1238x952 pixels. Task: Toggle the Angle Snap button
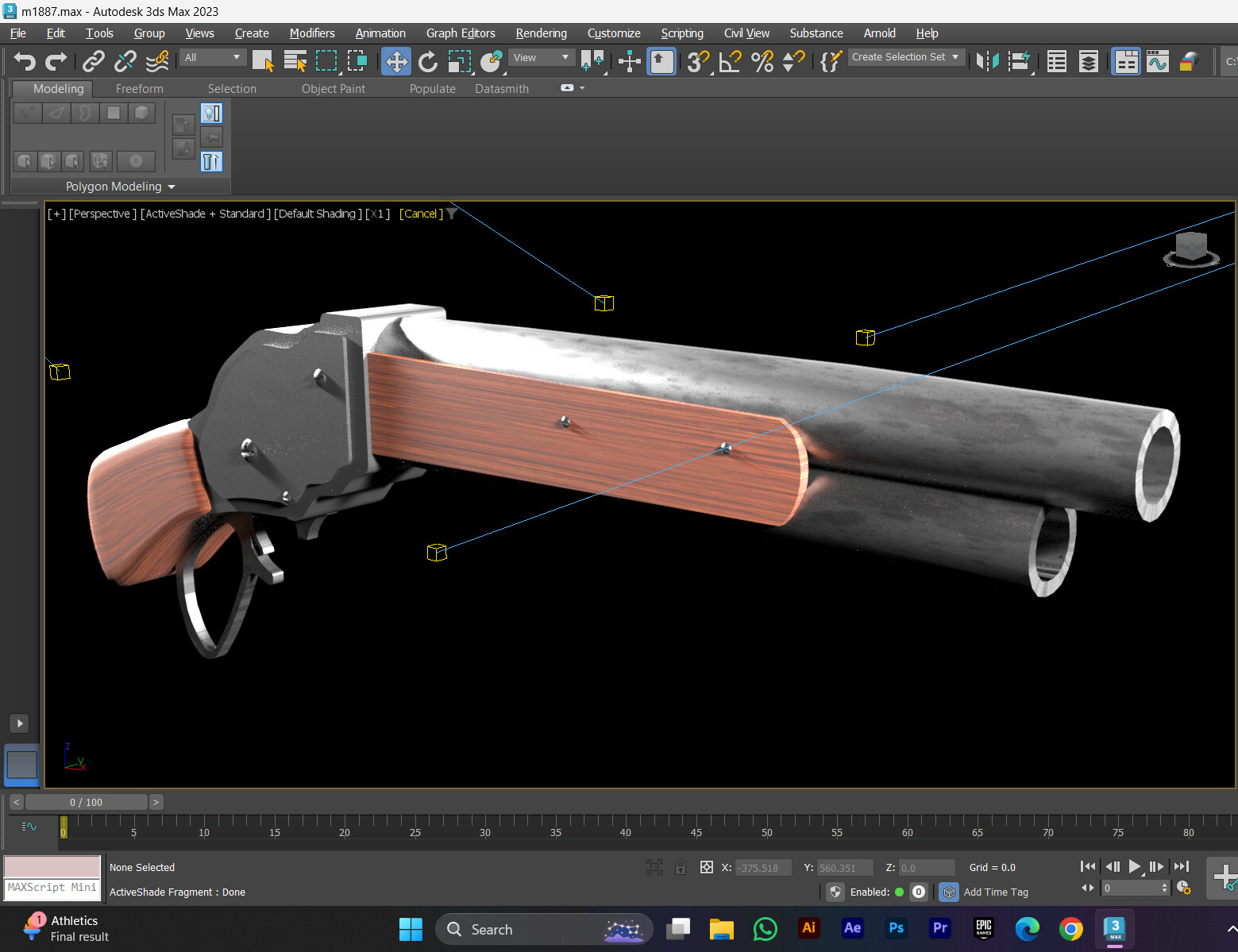(729, 61)
